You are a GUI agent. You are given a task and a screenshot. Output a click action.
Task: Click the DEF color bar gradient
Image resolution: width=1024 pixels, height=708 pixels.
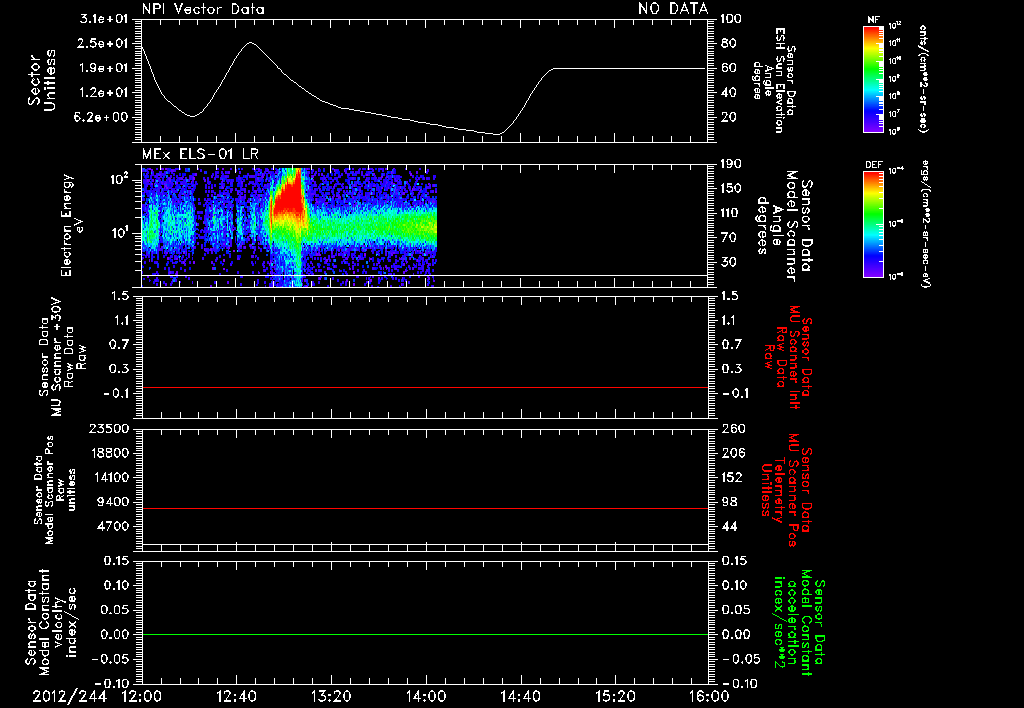tap(873, 224)
